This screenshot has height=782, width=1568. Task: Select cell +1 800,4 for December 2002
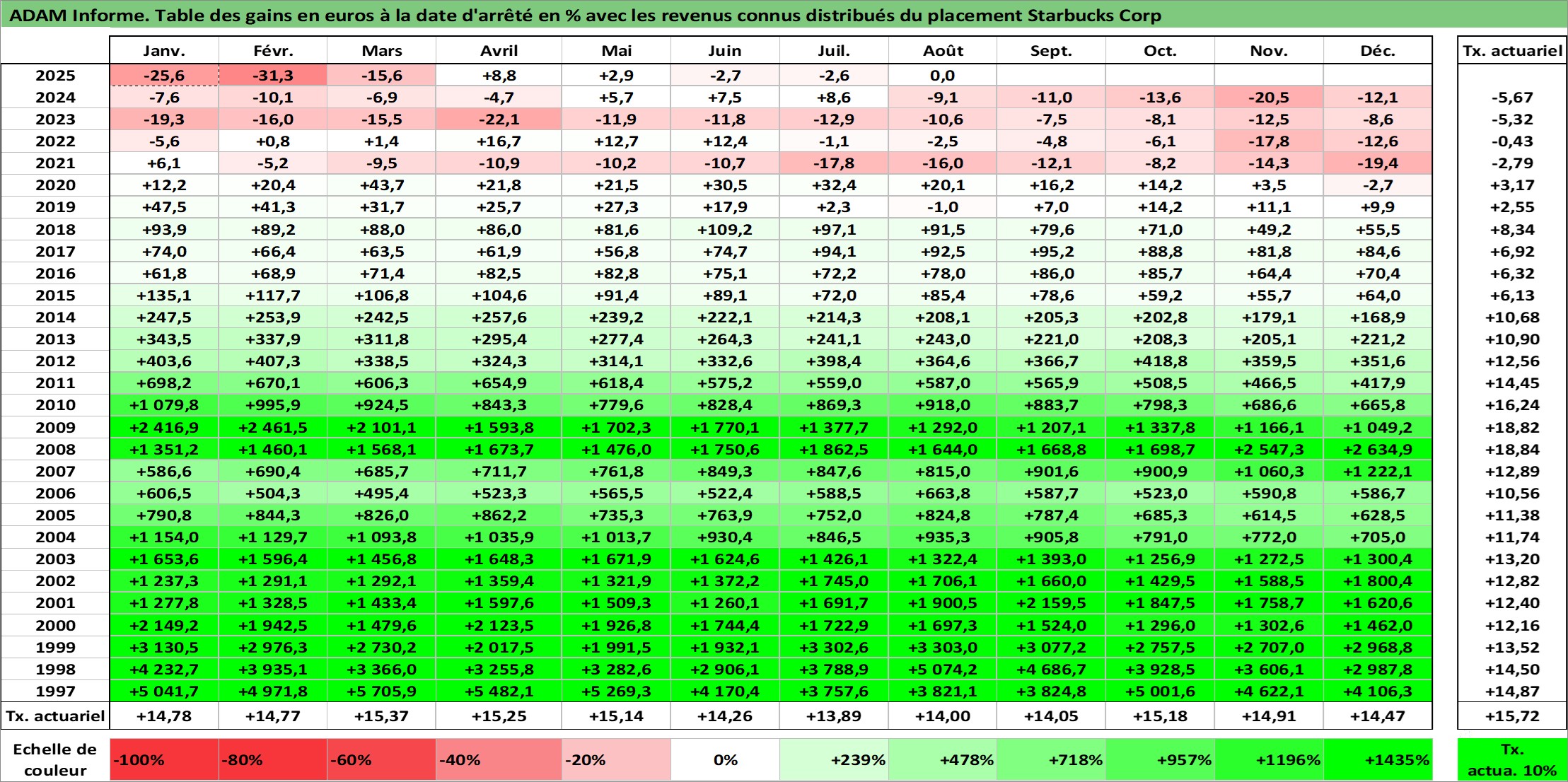pyautogui.click(x=1378, y=580)
